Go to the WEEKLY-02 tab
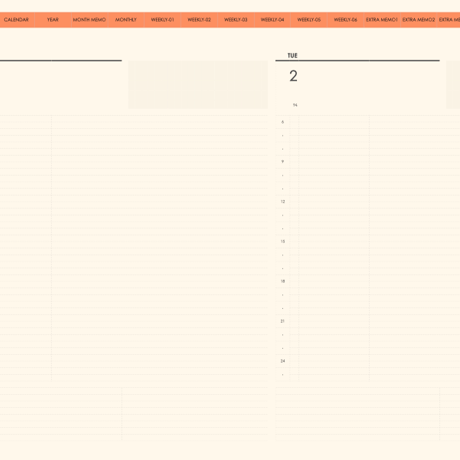Screen dimensions: 460x460 (199, 20)
